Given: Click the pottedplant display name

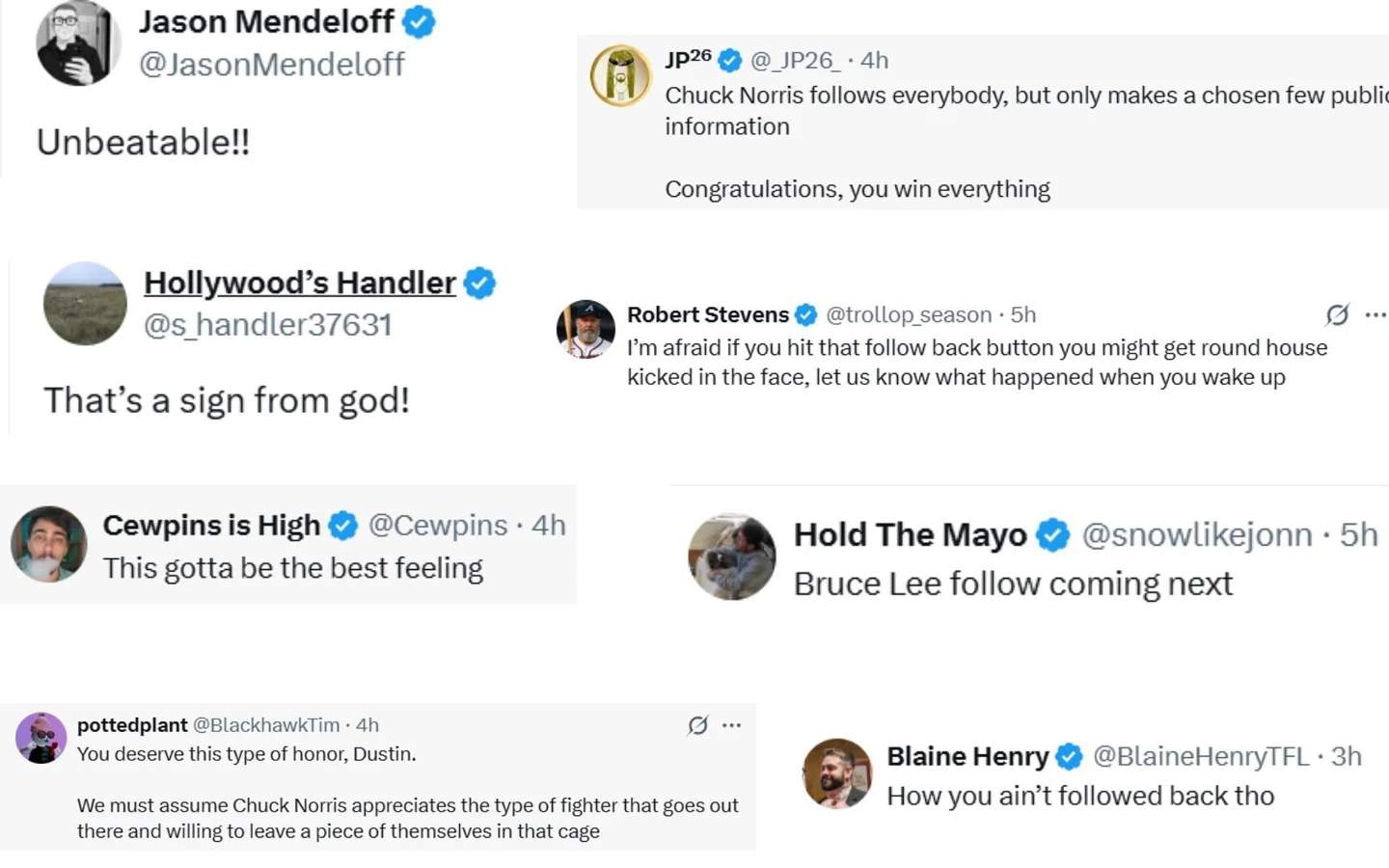Looking at the screenshot, I should (x=132, y=725).
